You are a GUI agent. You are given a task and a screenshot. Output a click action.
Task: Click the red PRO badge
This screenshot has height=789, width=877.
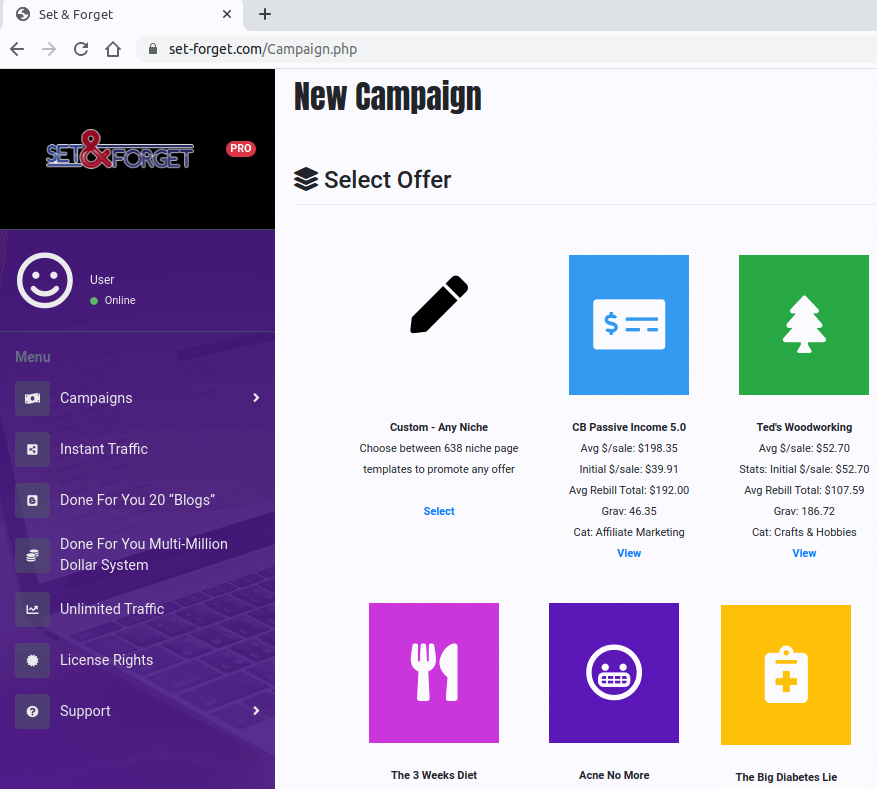pyautogui.click(x=241, y=148)
